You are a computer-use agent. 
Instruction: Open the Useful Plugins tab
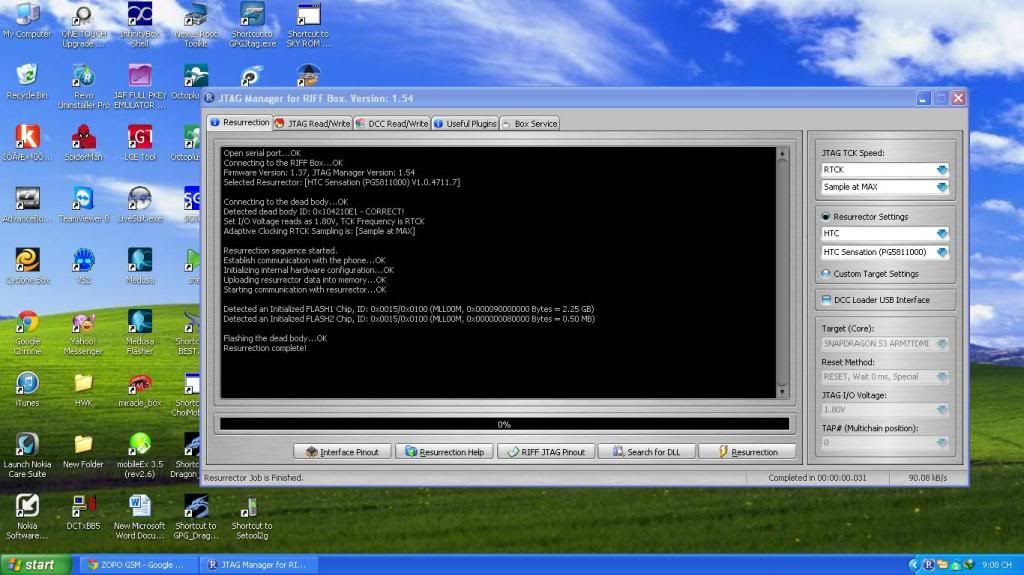pyautogui.click(x=465, y=123)
